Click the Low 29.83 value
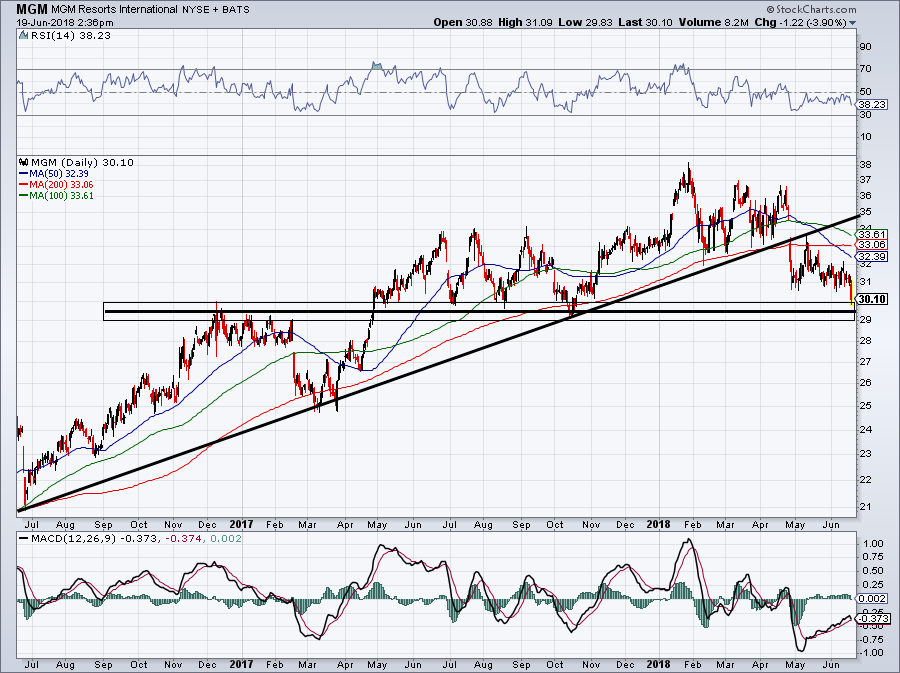Image resolution: width=900 pixels, height=673 pixels. [x=584, y=22]
